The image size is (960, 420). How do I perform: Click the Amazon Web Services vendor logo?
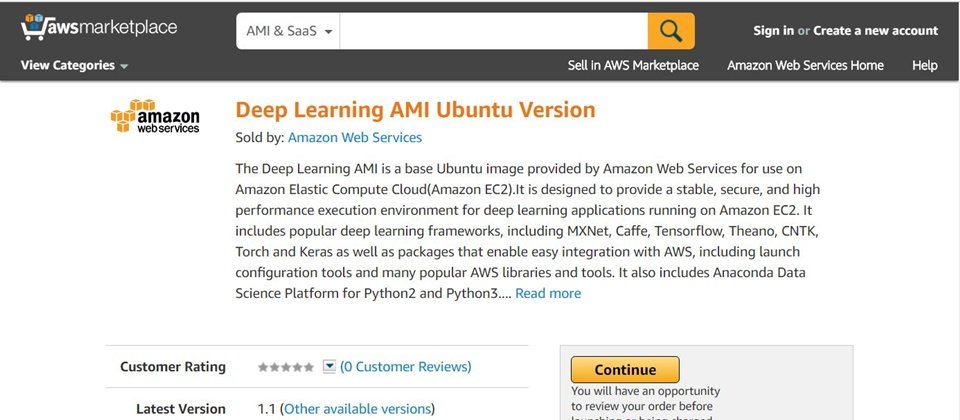(155, 116)
